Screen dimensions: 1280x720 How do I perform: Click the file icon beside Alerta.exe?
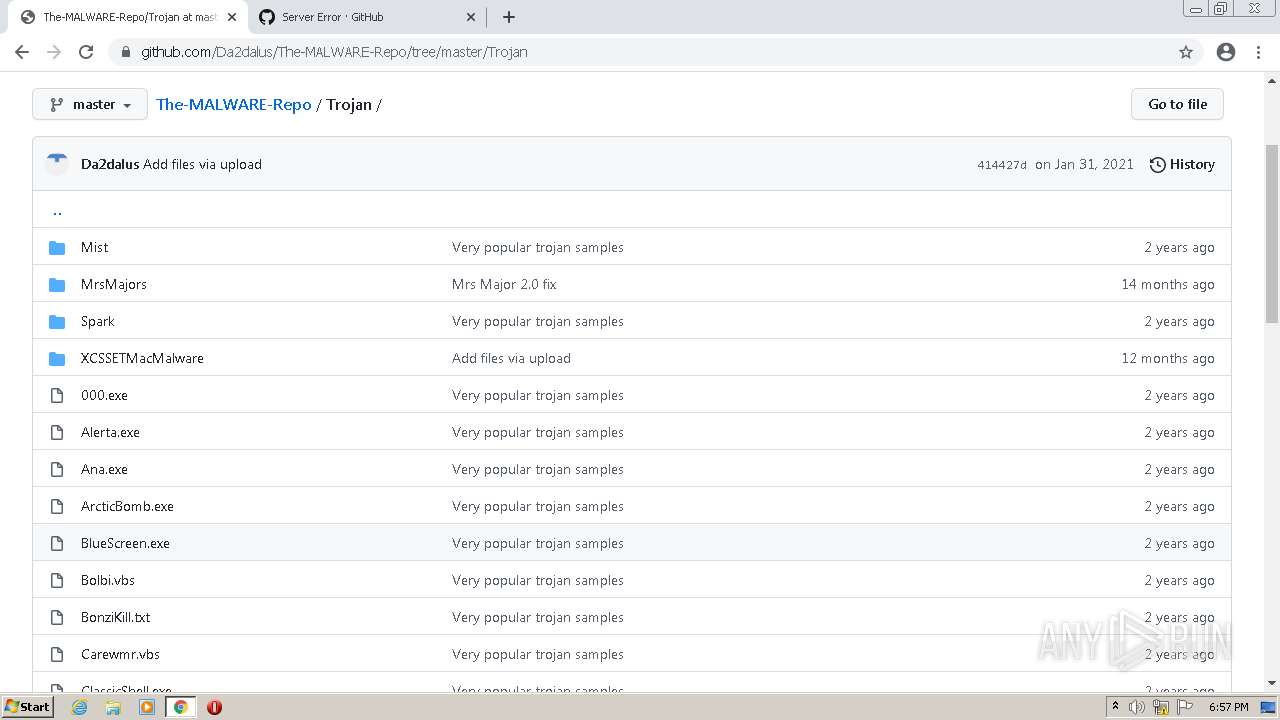pos(57,432)
